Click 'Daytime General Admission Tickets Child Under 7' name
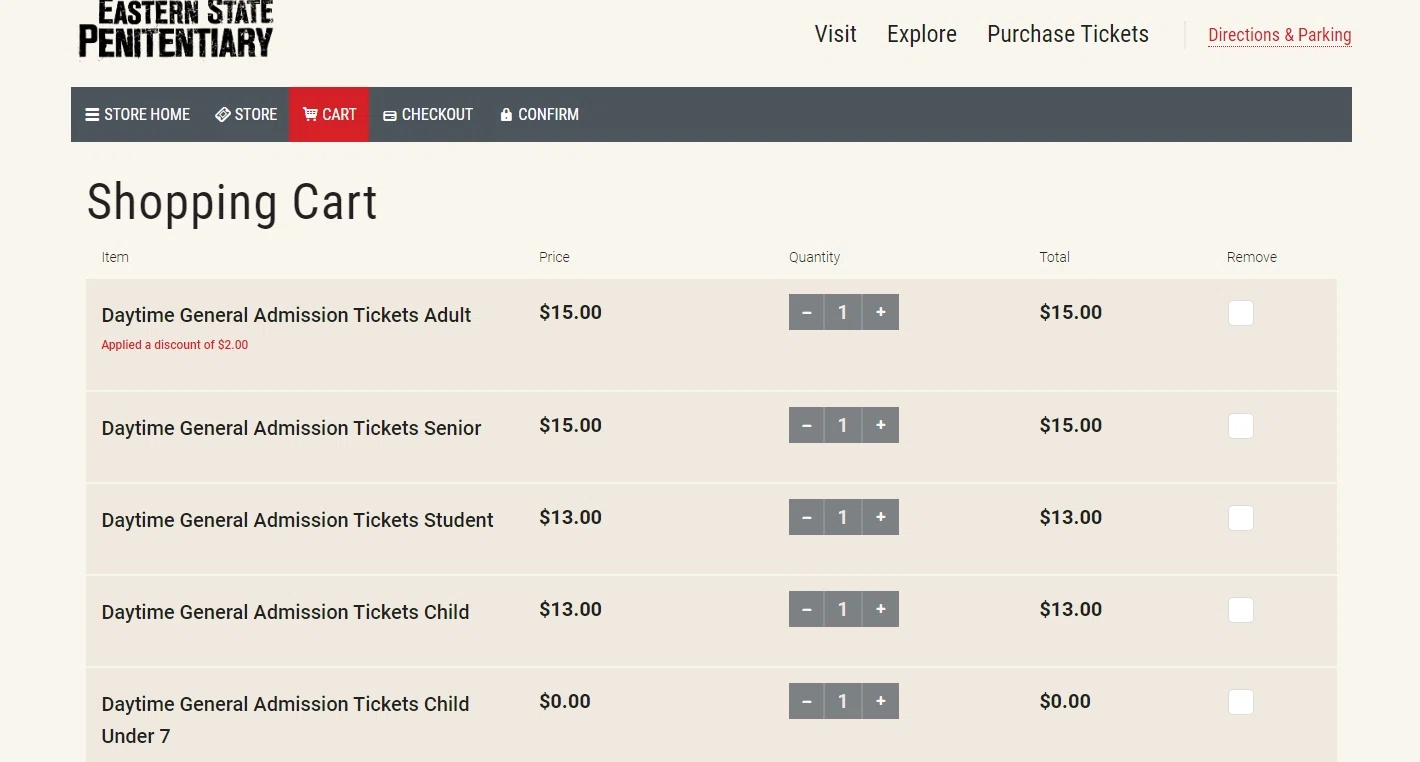Screen dimensions: 1420x762 pos(285,720)
